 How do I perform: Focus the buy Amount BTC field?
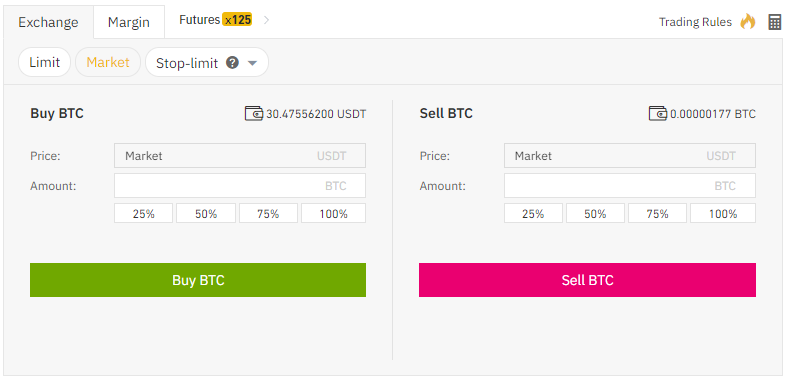pyautogui.click(x=240, y=186)
